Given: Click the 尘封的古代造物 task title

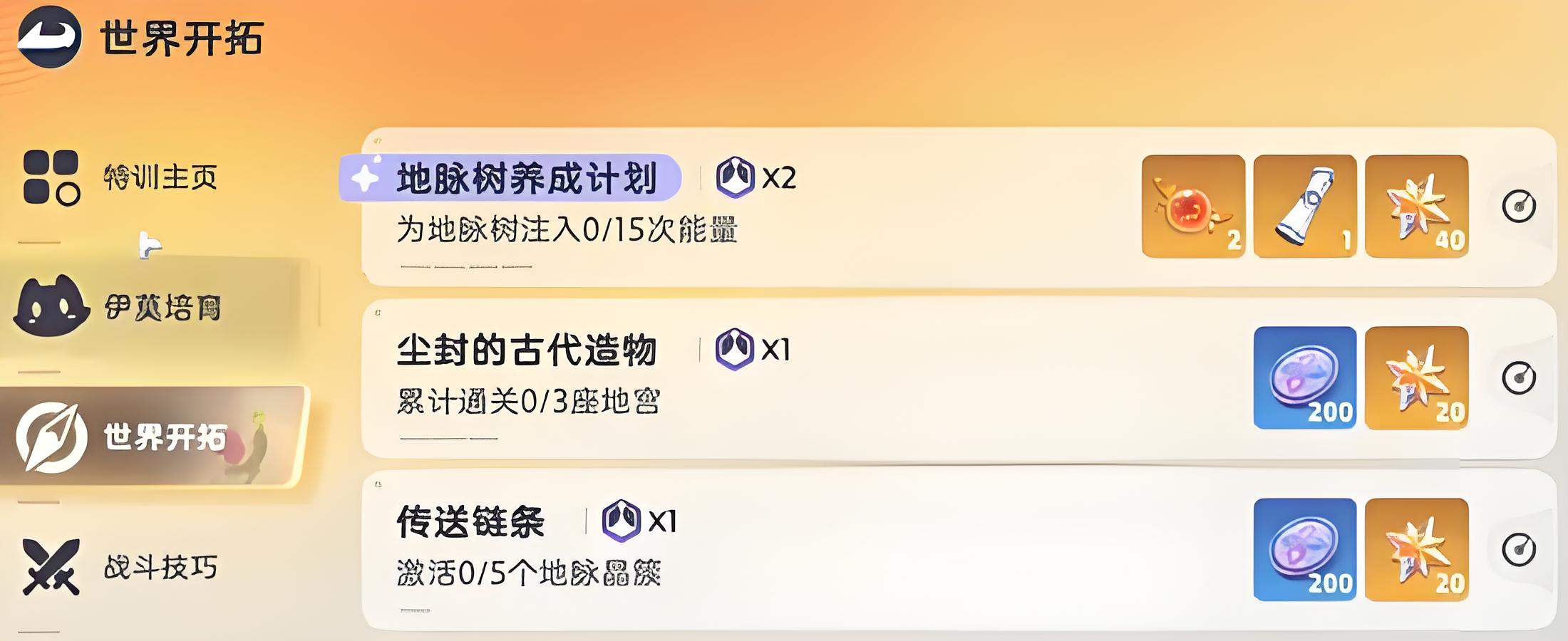Looking at the screenshot, I should pyautogui.click(x=526, y=350).
